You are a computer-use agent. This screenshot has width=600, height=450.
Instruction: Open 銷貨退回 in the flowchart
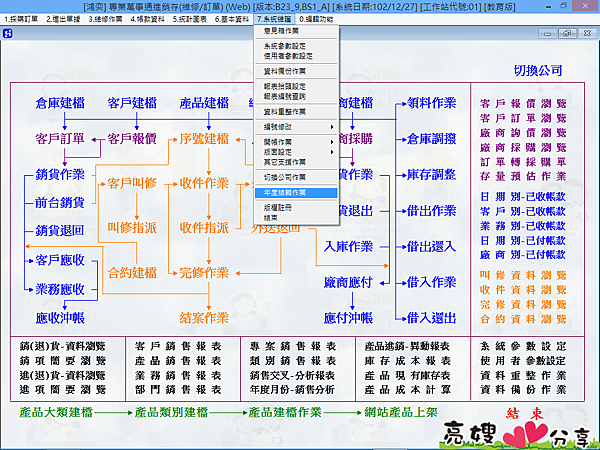(x=60, y=230)
